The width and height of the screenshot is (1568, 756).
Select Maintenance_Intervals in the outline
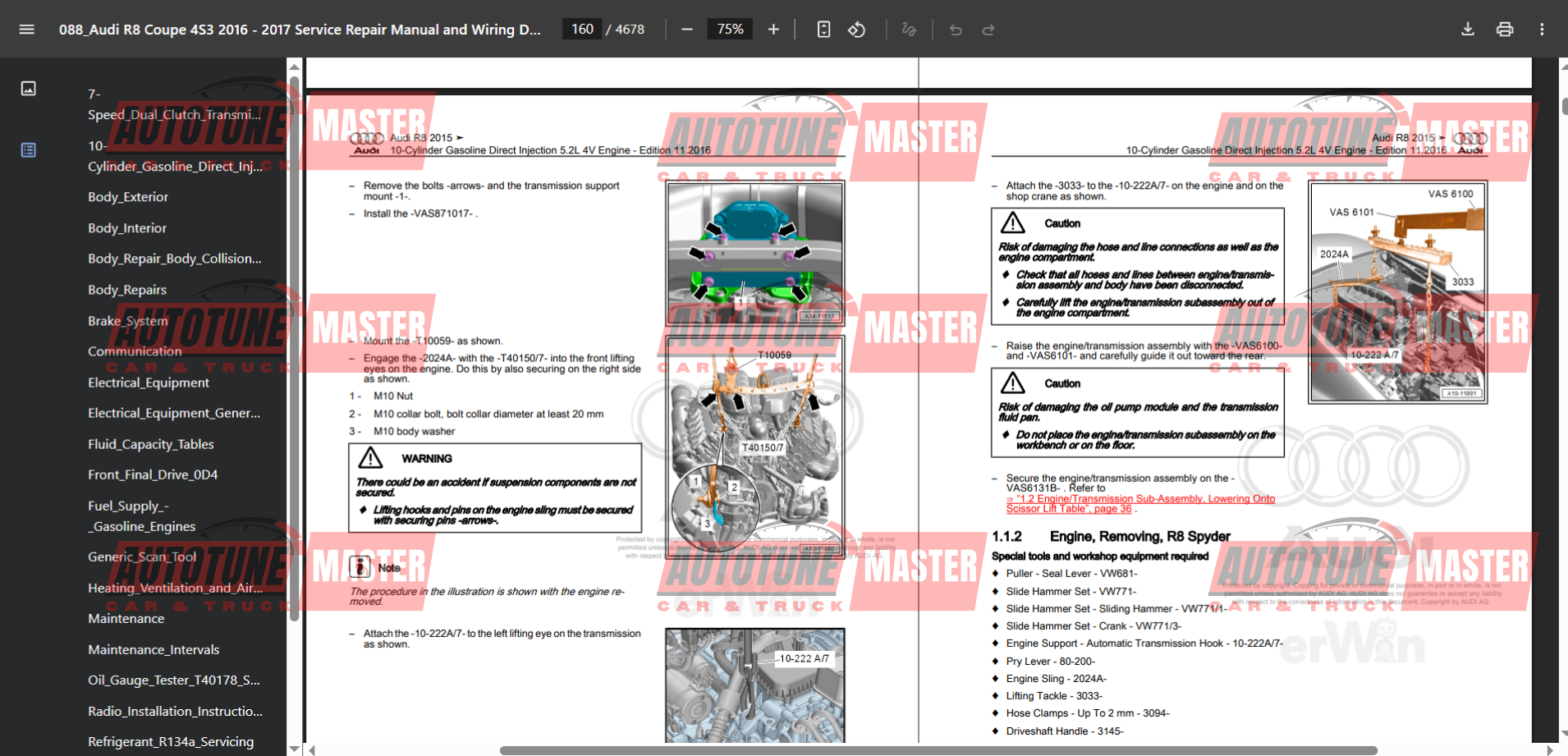[x=154, y=649]
